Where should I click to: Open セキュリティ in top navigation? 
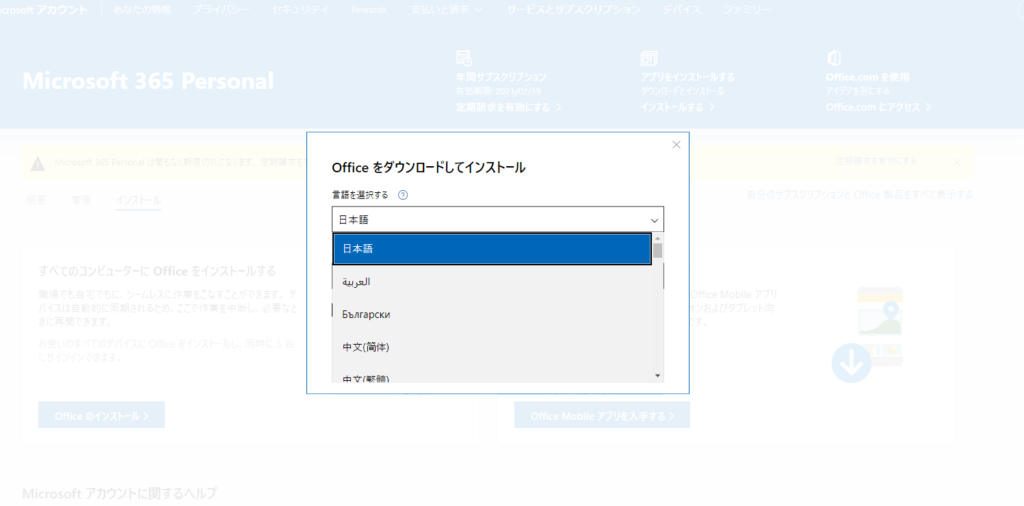301,10
